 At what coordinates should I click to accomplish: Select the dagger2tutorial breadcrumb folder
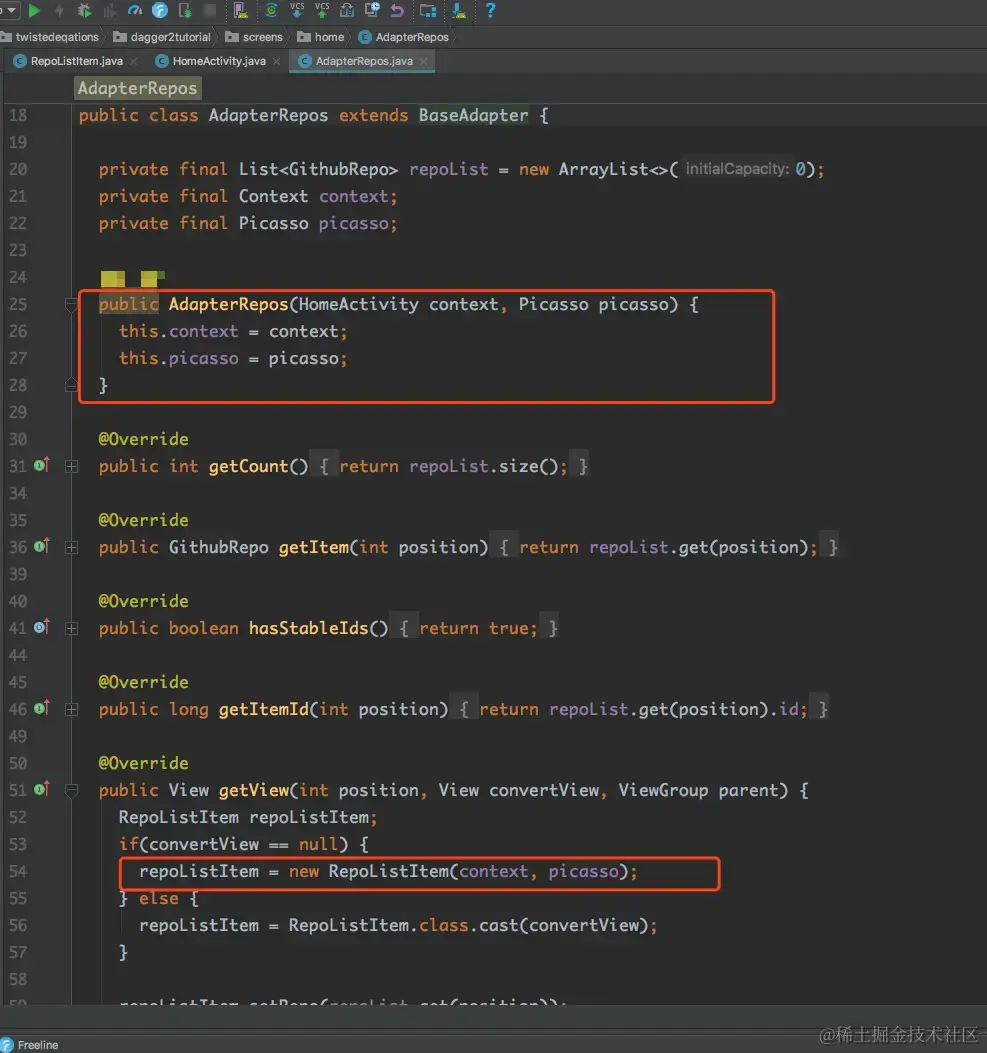point(162,37)
